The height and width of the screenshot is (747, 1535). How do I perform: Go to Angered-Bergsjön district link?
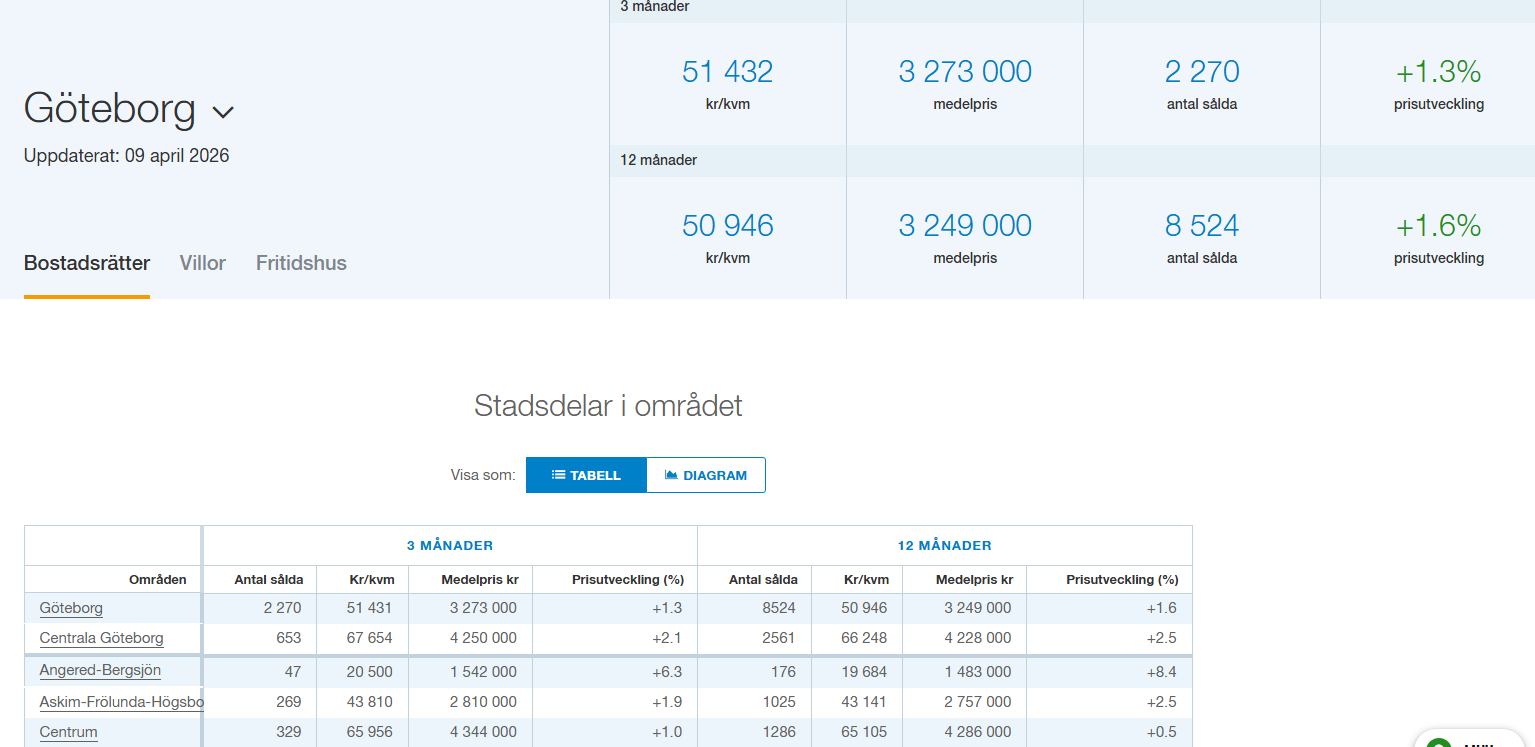pos(100,670)
